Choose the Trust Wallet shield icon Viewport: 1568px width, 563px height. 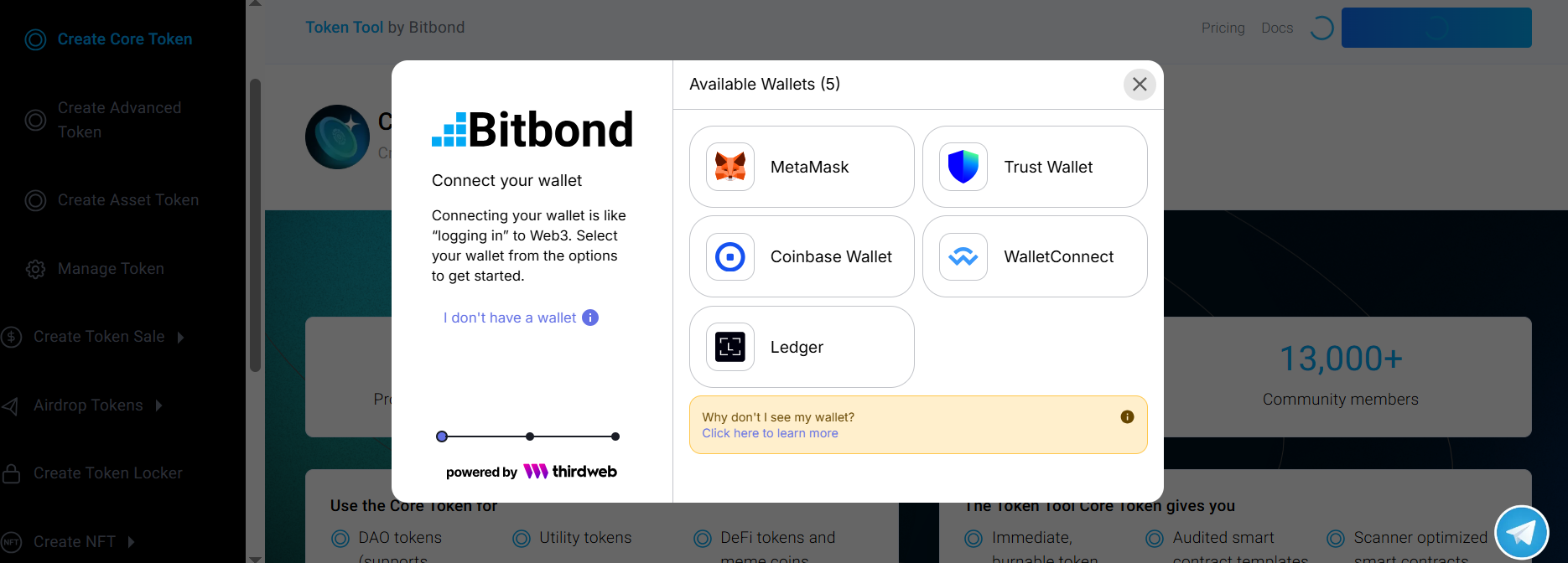[x=963, y=167]
